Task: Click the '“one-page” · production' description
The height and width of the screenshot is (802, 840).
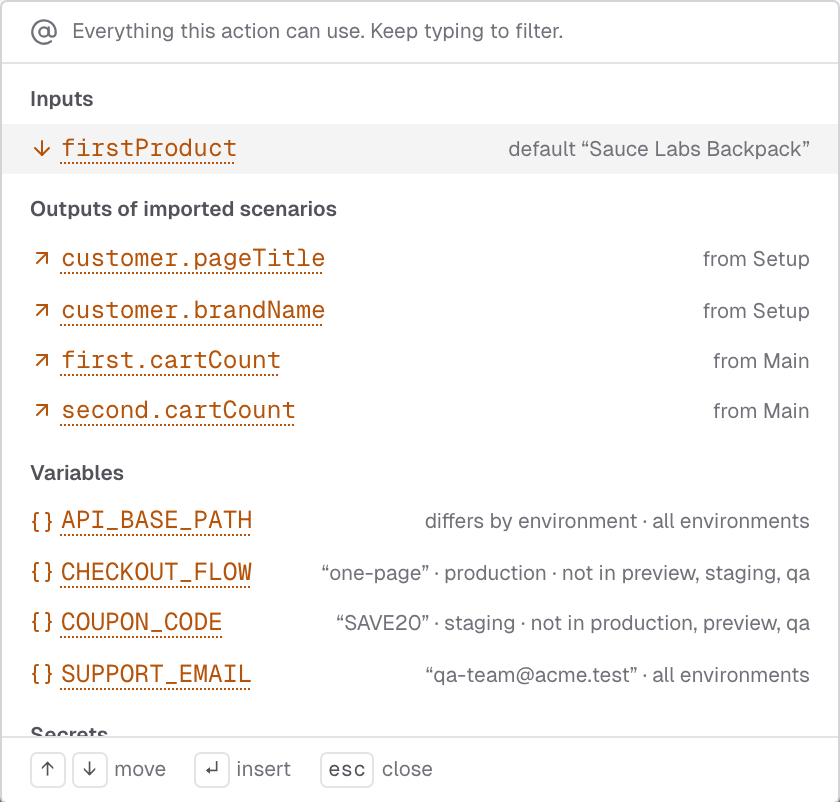Action: tap(434, 573)
